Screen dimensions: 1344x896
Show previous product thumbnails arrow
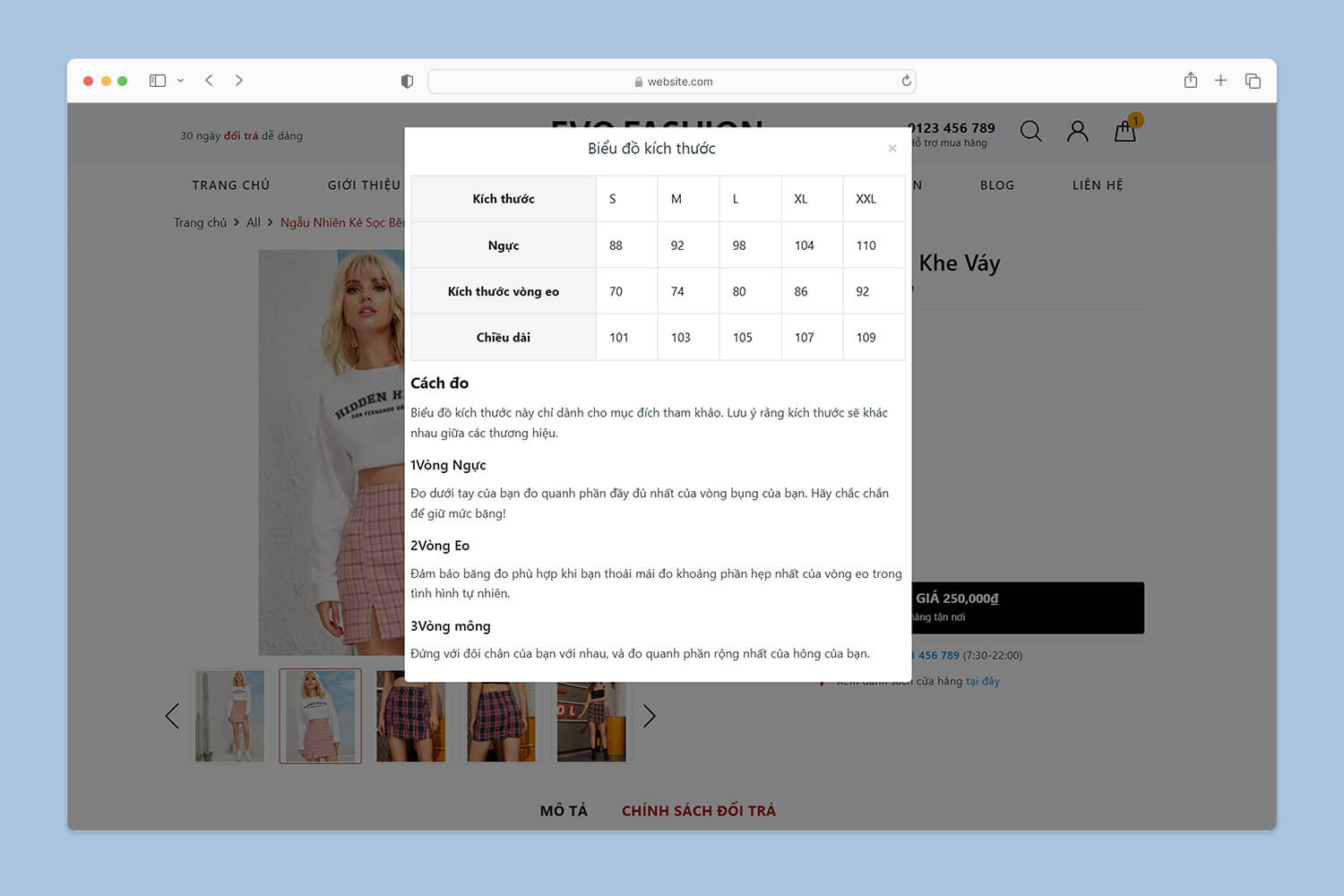[x=172, y=716]
